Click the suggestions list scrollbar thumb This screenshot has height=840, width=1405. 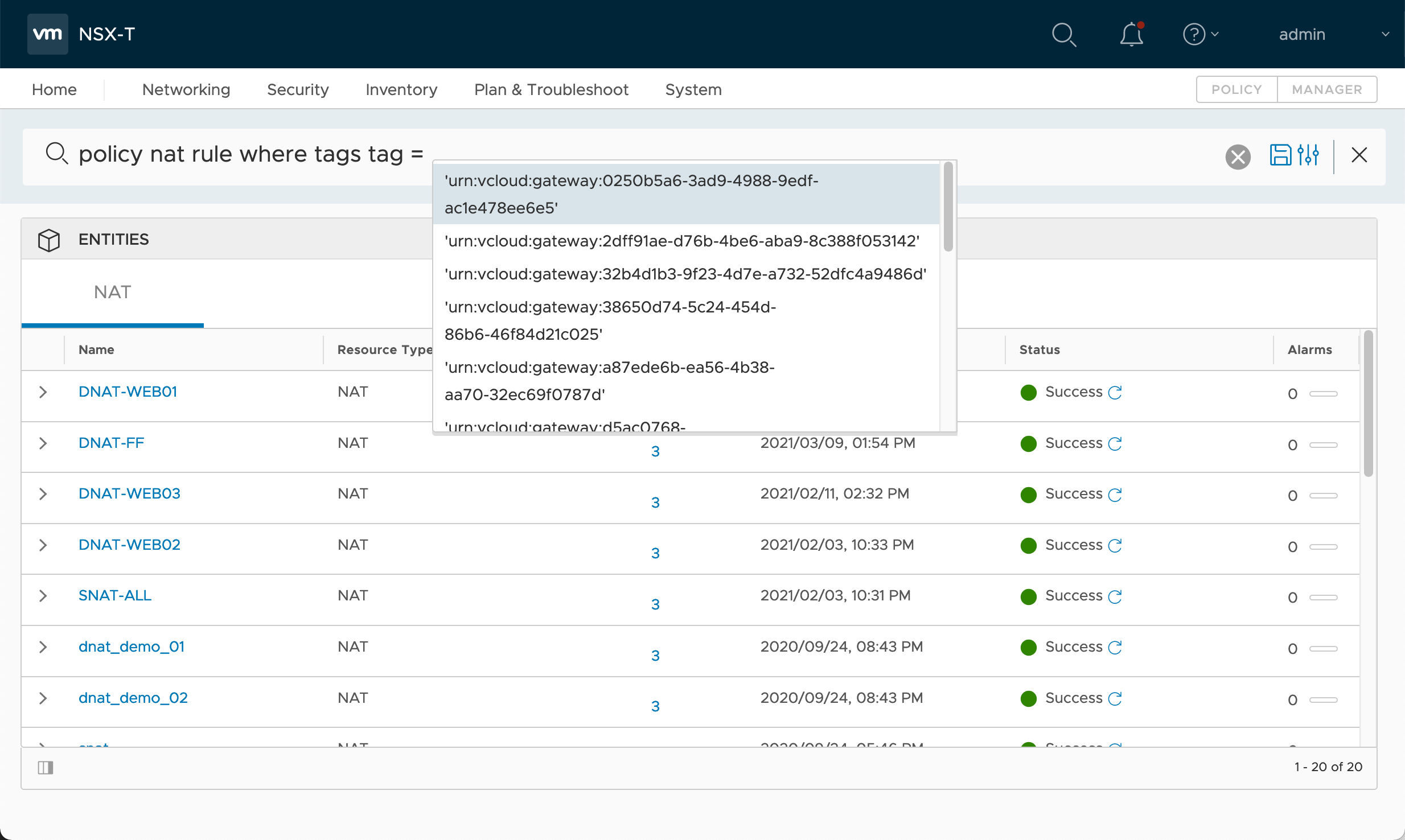tap(948, 207)
